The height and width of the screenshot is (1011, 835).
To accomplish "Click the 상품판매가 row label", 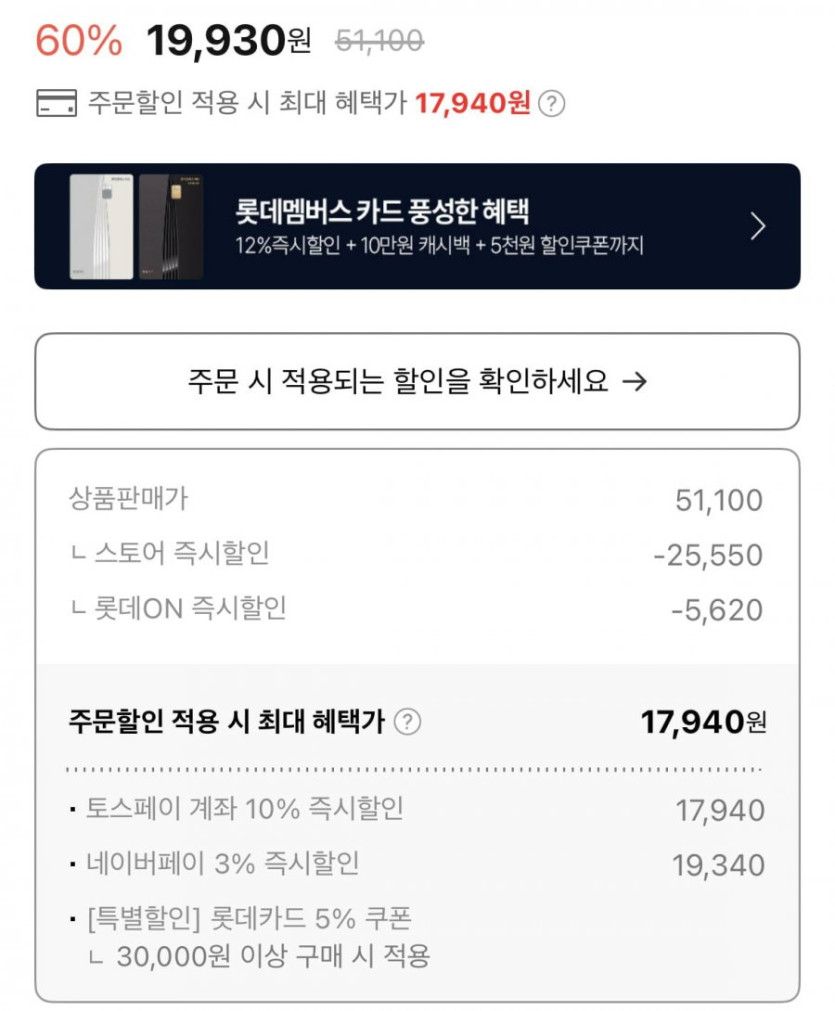I will [x=128, y=498].
